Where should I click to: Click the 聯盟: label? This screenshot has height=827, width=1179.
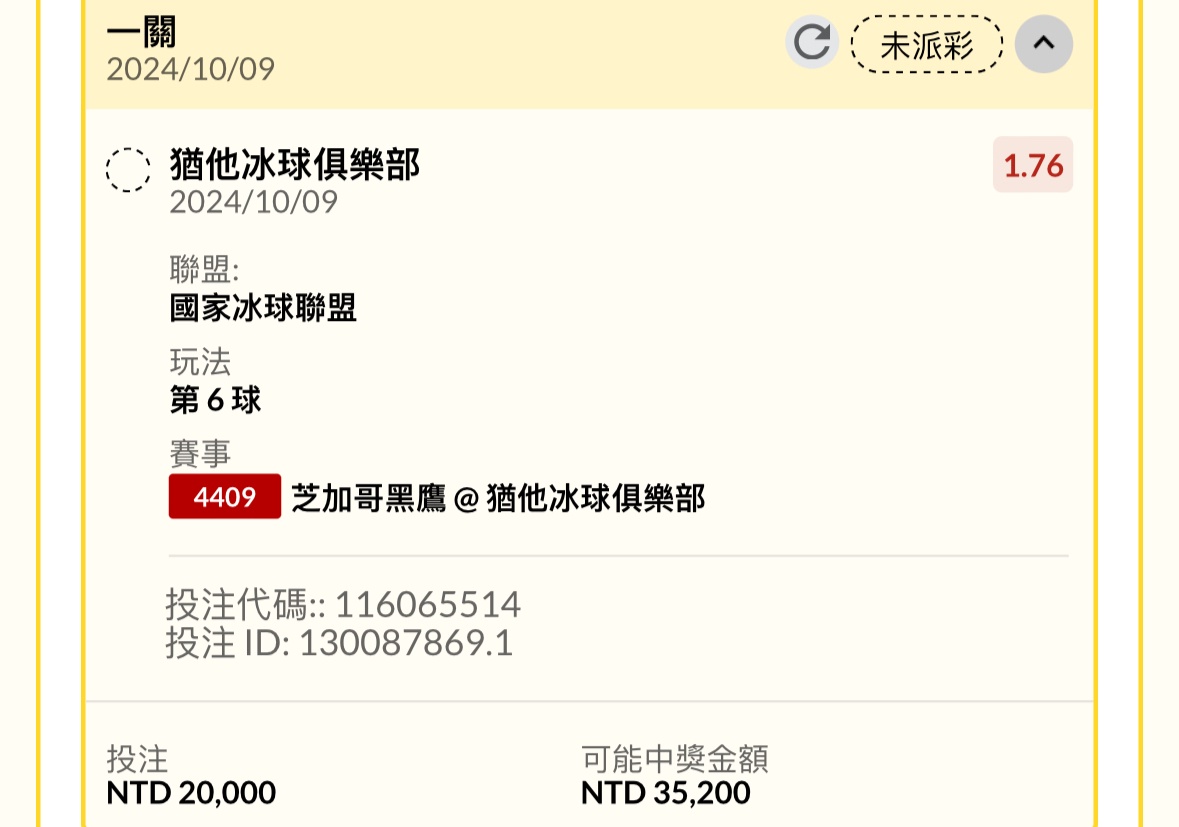point(204,269)
